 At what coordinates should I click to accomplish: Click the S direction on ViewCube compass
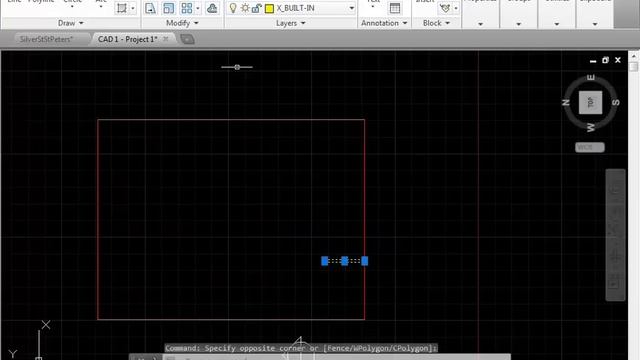(616, 102)
